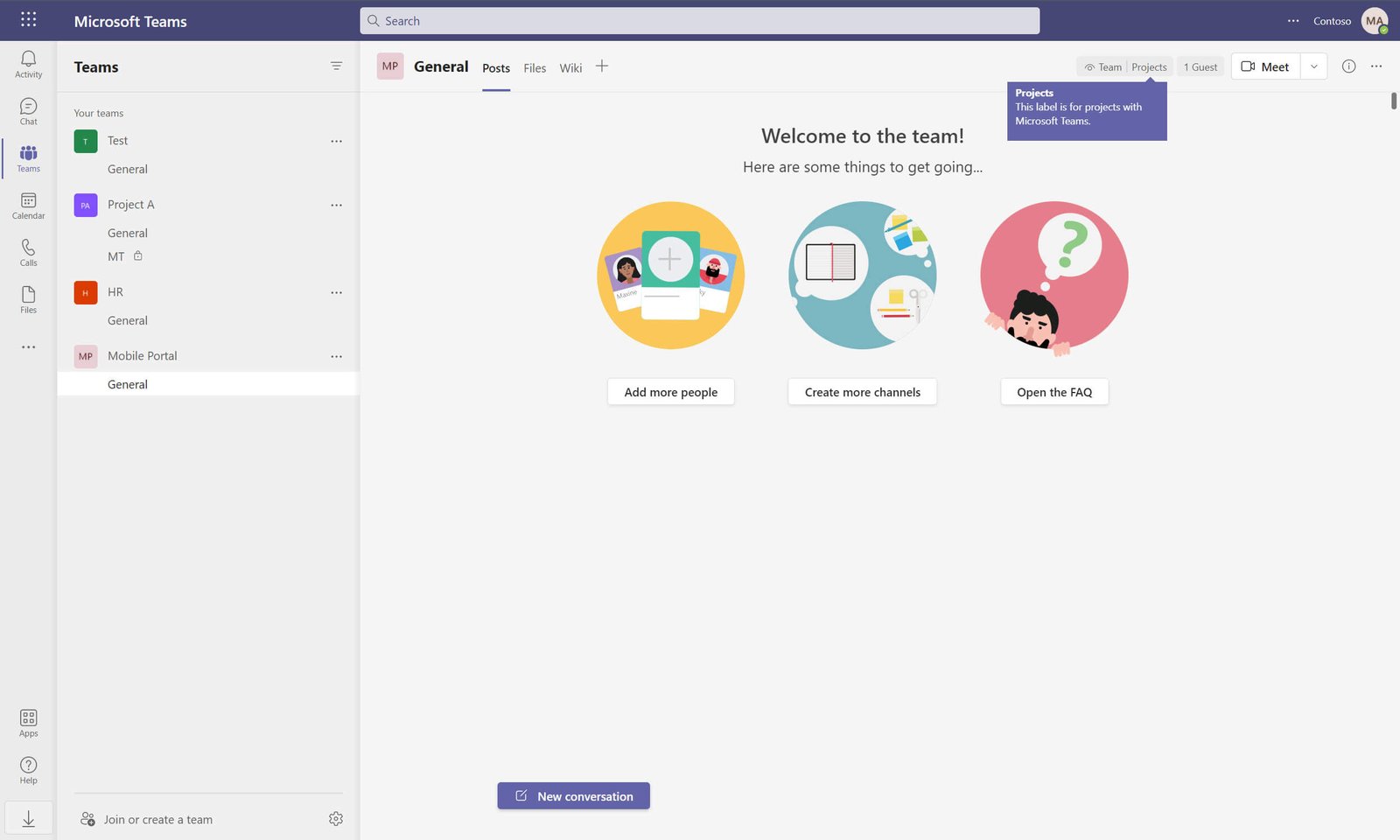This screenshot has height=840, width=1400.
Task: Click the New conversation button
Action: (573, 796)
